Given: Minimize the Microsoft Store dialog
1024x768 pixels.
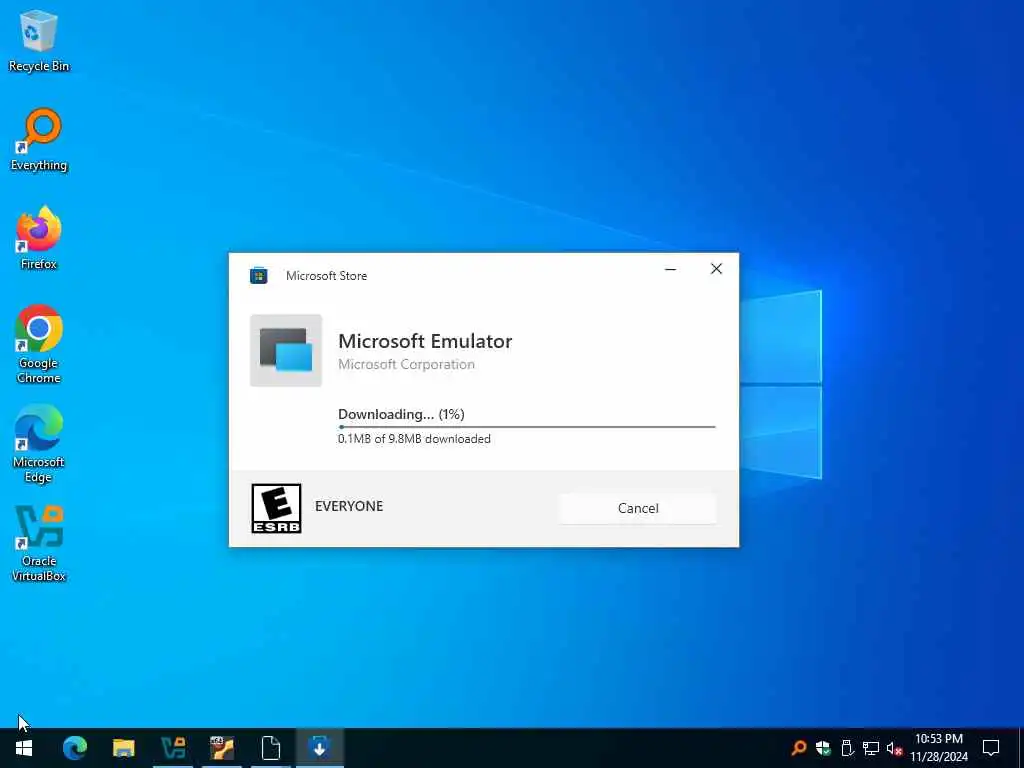Looking at the screenshot, I should (x=670, y=269).
